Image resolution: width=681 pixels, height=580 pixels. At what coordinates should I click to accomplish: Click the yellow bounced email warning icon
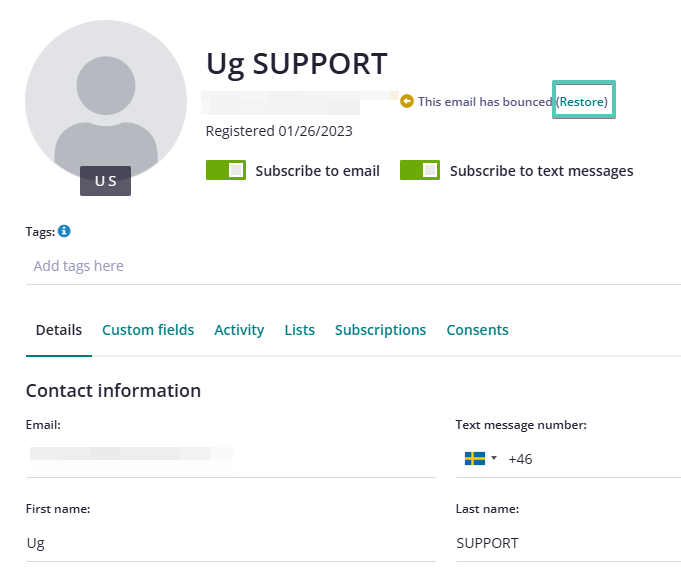click(x=407, y=102)
